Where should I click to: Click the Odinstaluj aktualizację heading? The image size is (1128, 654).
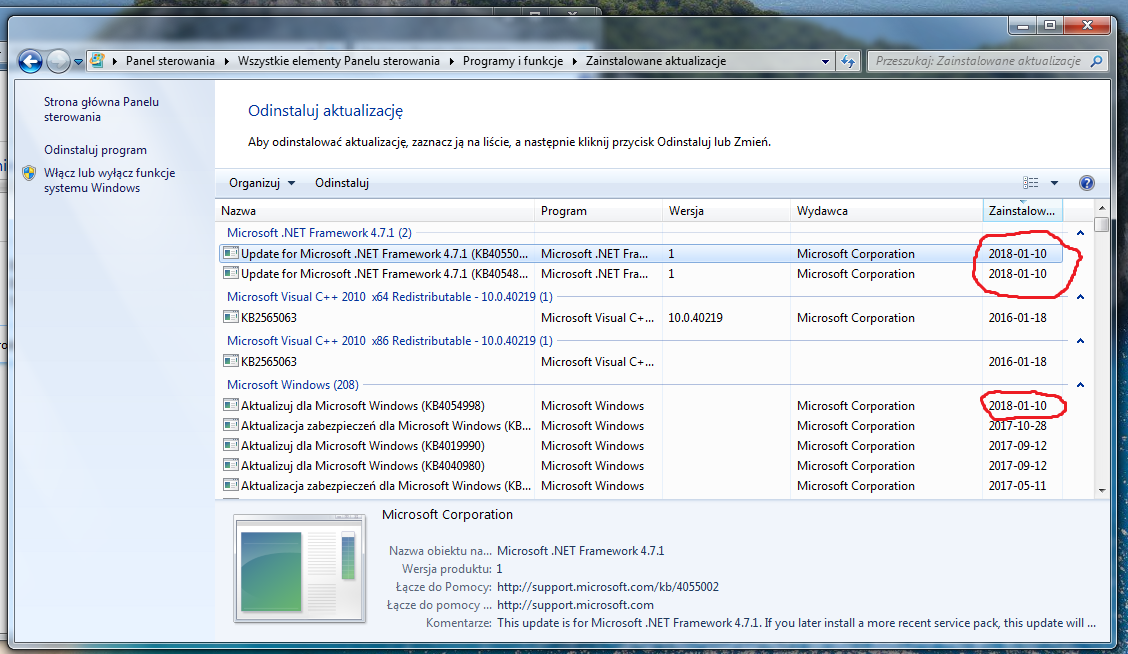click(x=325, y=111)
